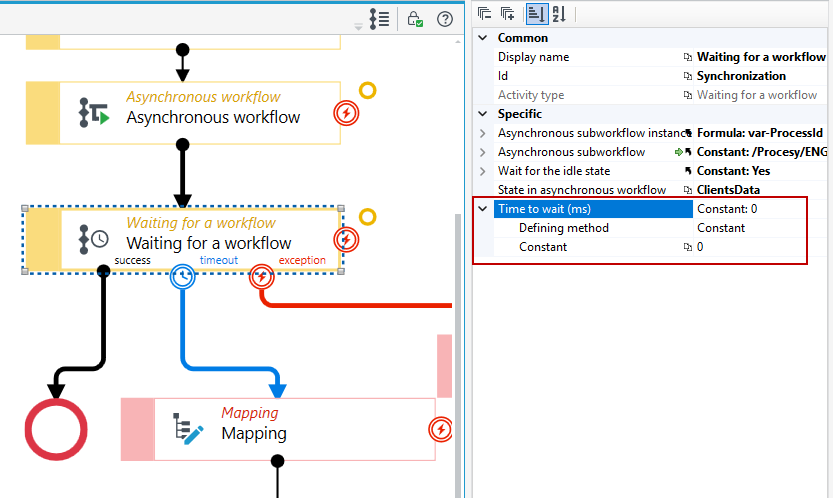Click the canvas vertical scrollbar thumb
The width and height of the screenshot is (833, 498).
click(458, 356)
